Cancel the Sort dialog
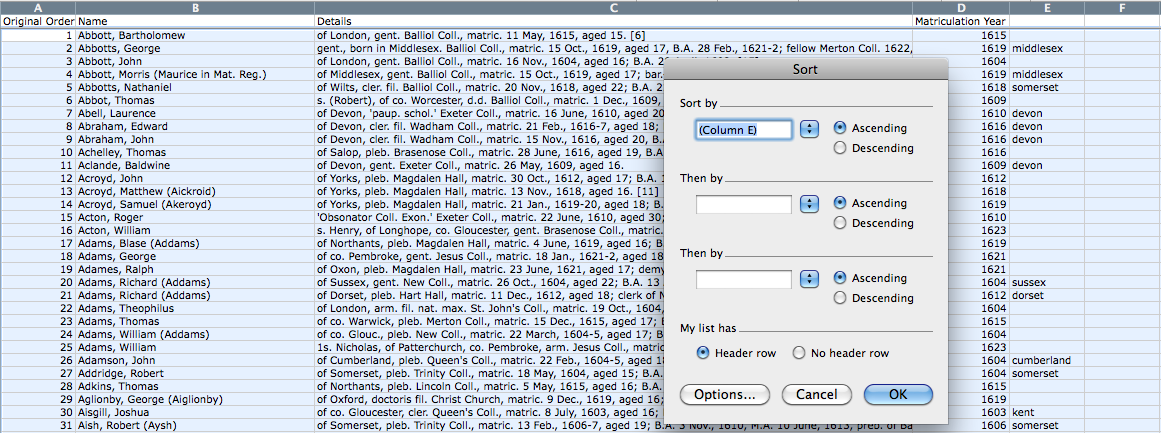The height and width of the screenshot is (433, 1161). pos(816,394)
